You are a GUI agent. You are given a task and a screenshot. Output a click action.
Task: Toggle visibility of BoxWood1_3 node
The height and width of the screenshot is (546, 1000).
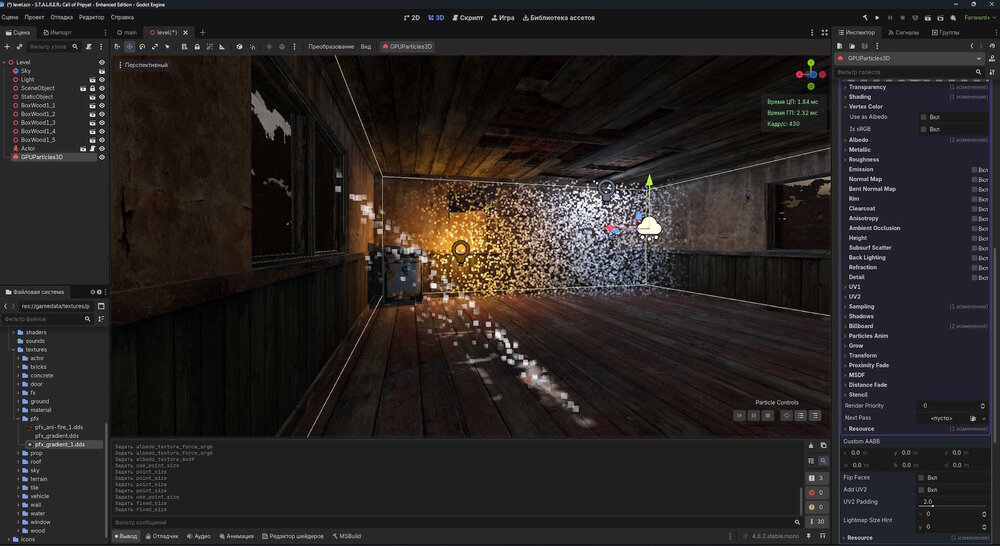(101, 122)
